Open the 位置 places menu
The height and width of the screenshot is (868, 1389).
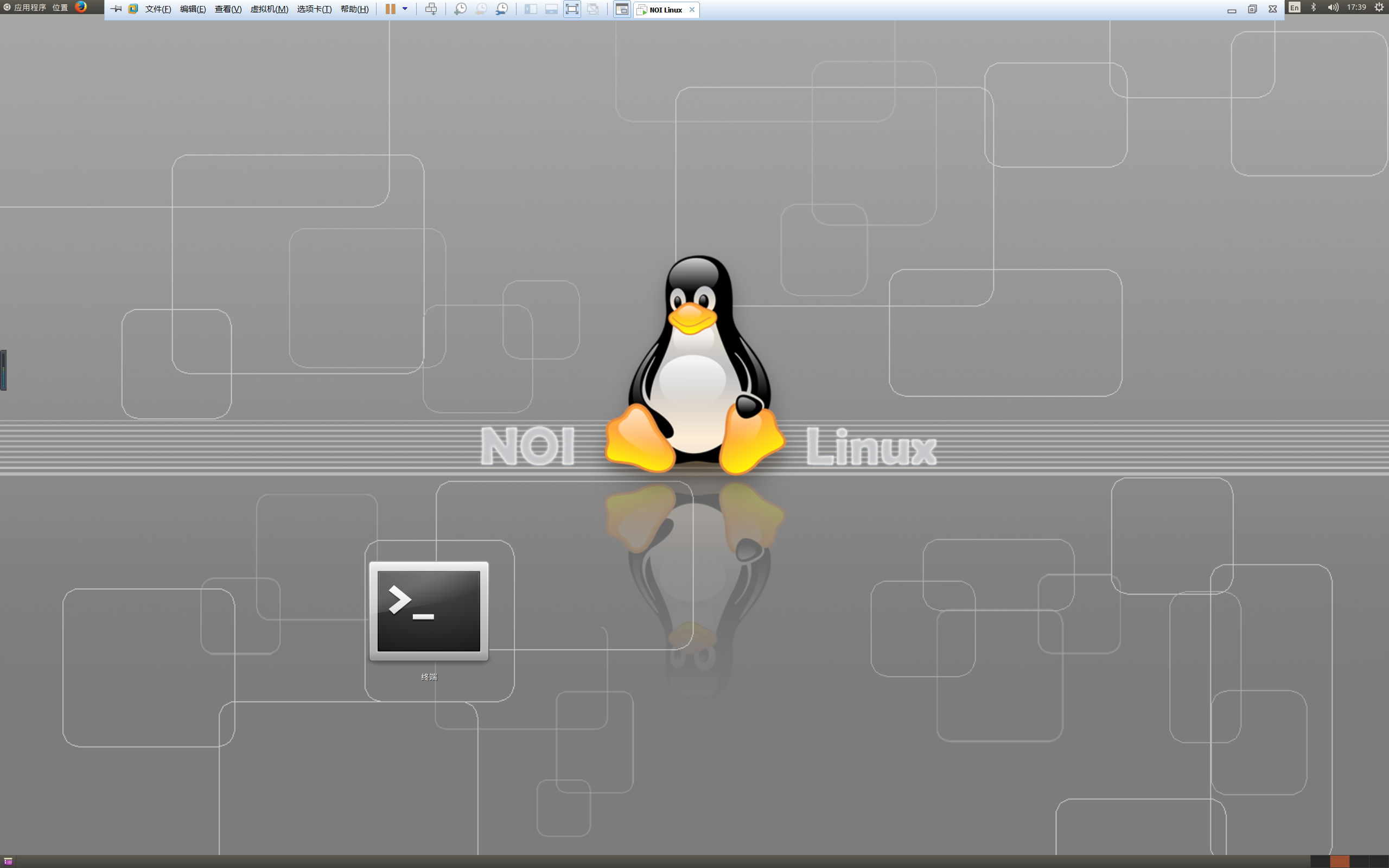click(60, 8)
